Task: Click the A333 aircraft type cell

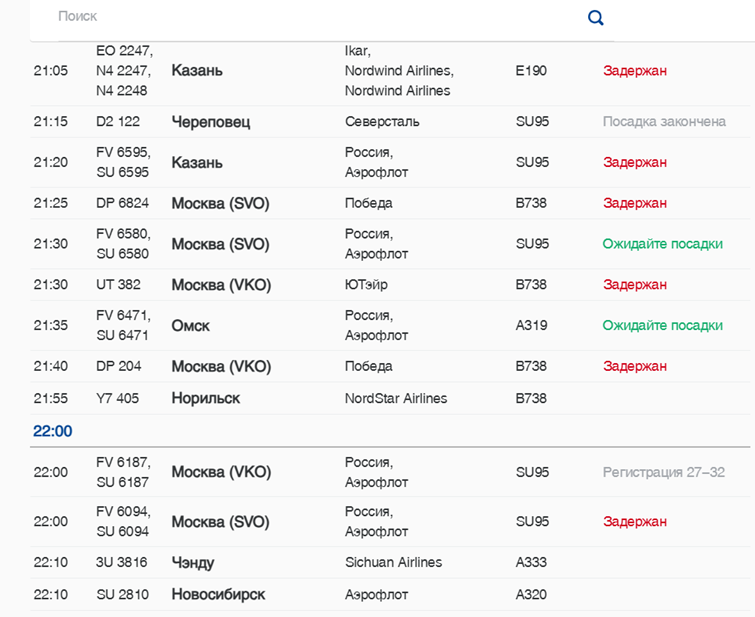Action: coord(531,562)
